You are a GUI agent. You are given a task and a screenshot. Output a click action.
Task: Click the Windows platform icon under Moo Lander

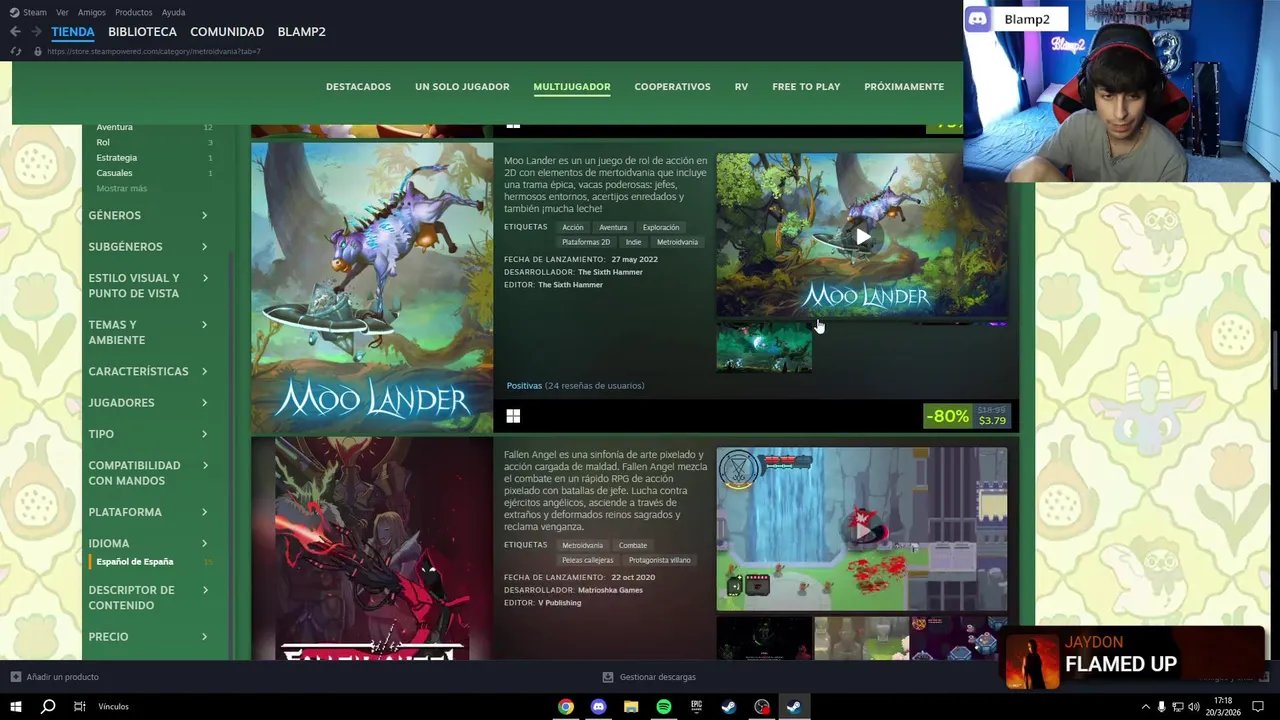513,416
